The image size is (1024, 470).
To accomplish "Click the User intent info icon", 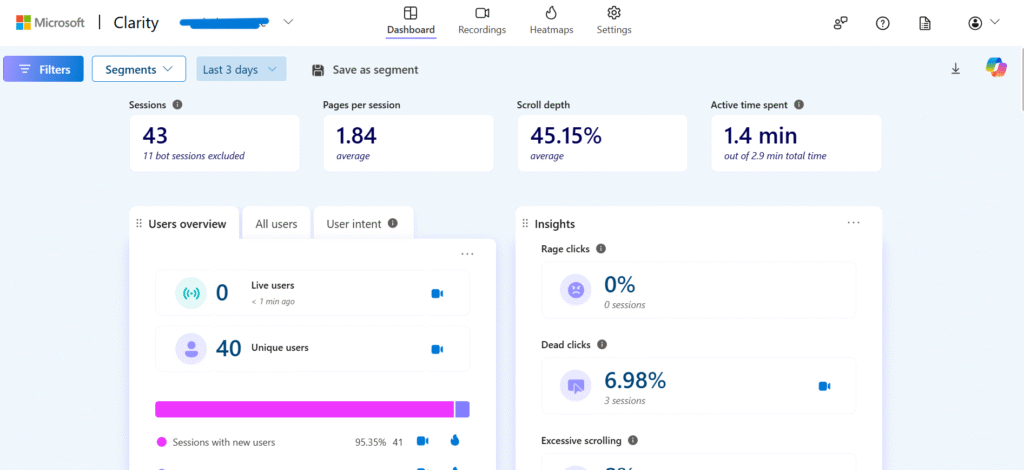I will (392, 223).
